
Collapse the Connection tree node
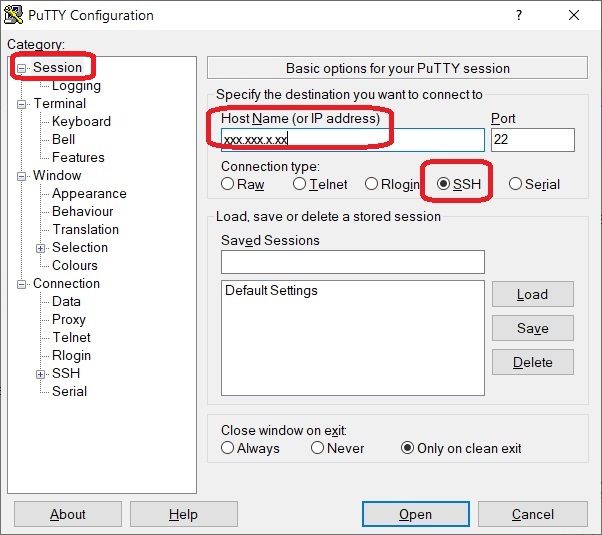pyautogui.click(x=22, y=285)
